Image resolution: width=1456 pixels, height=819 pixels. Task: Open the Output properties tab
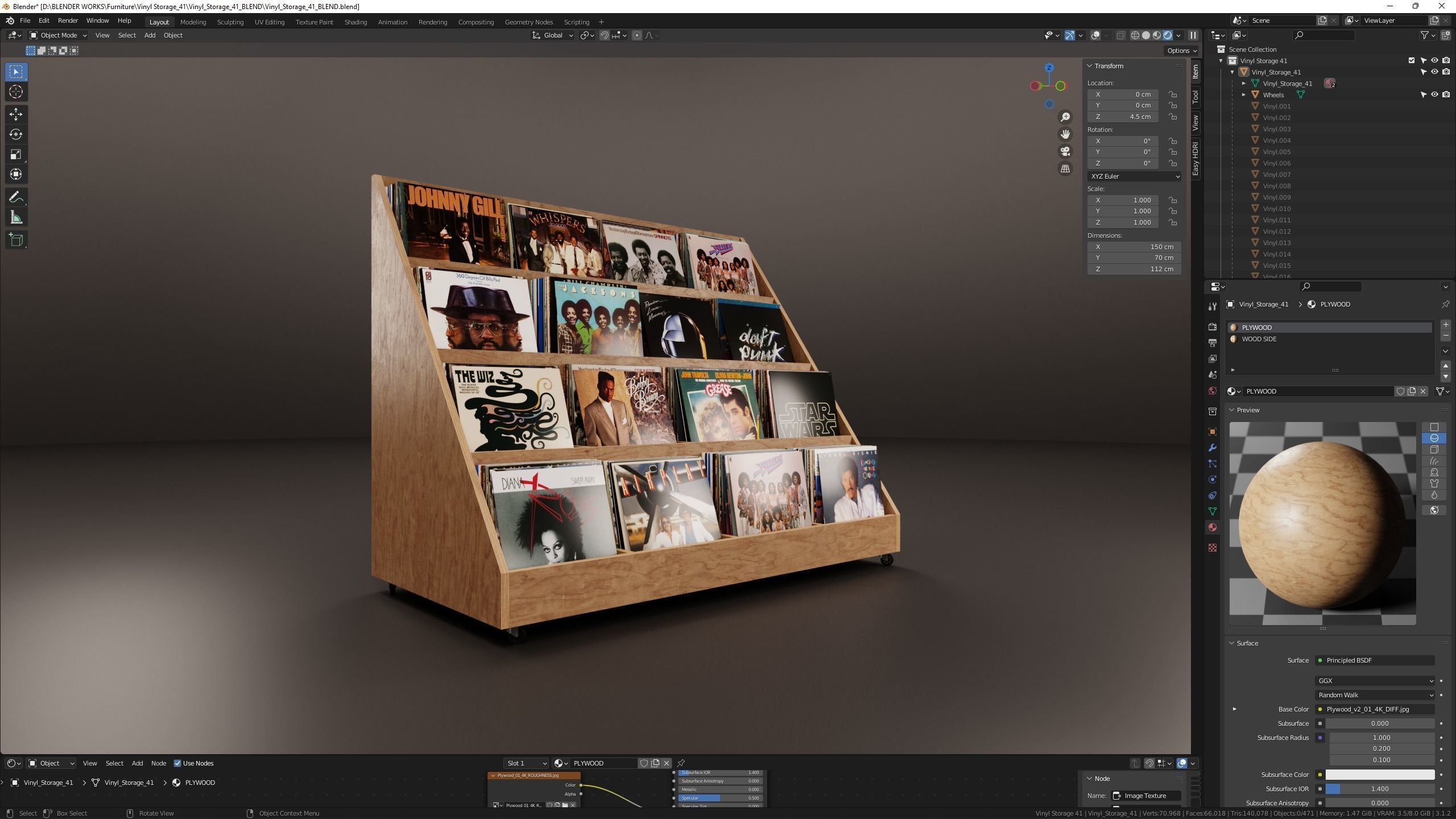coord(1213,343)
